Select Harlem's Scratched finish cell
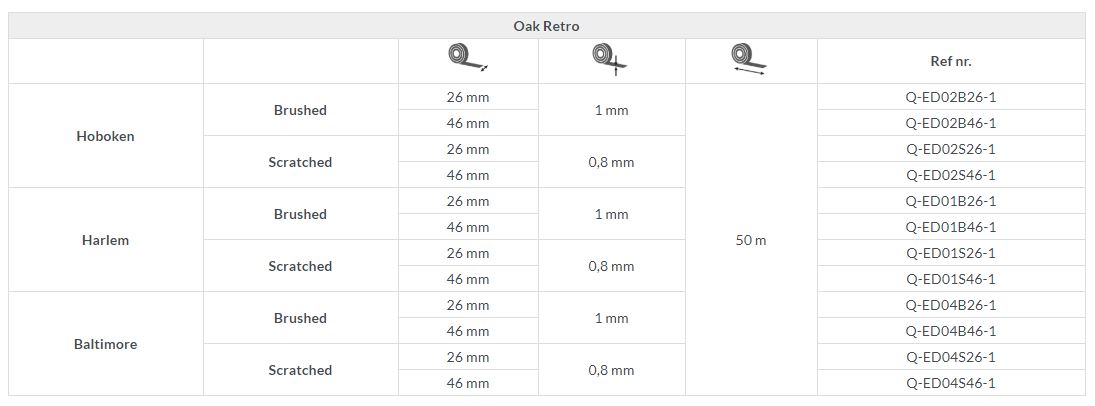 click(300, 266)
